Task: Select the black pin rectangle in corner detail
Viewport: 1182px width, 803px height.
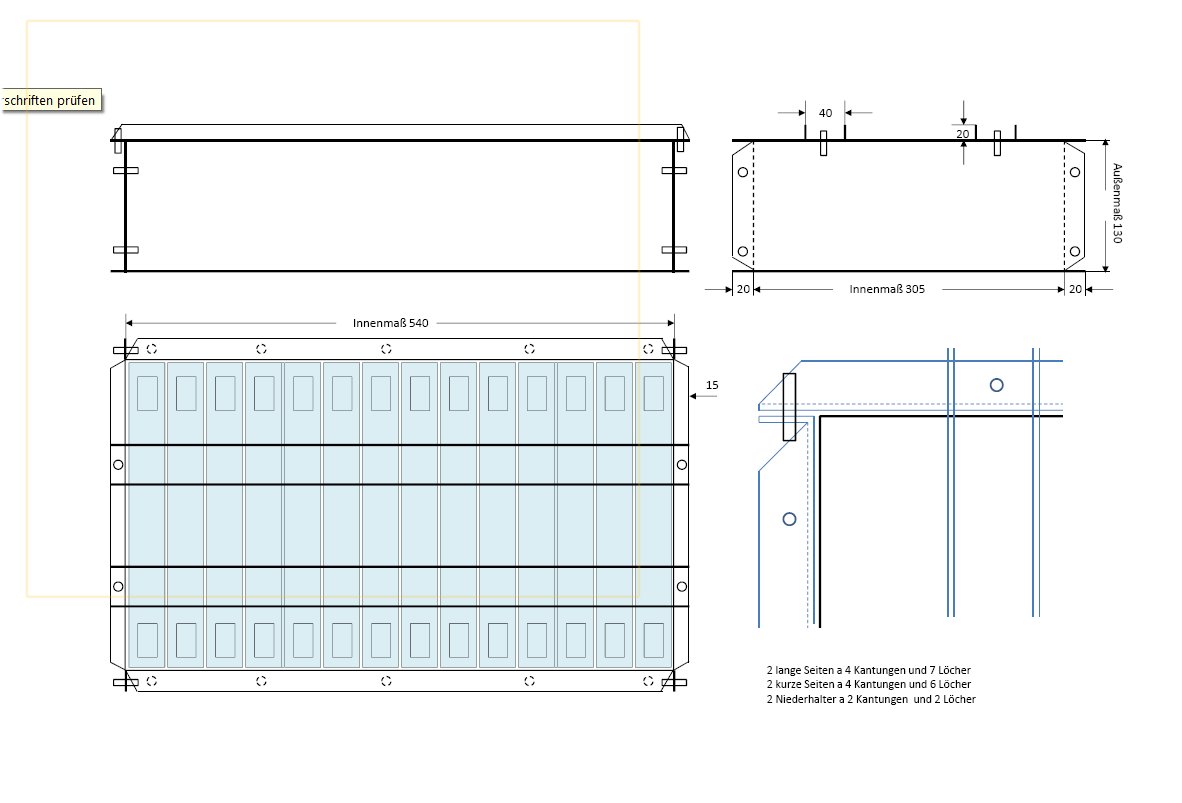Action: 789,407
